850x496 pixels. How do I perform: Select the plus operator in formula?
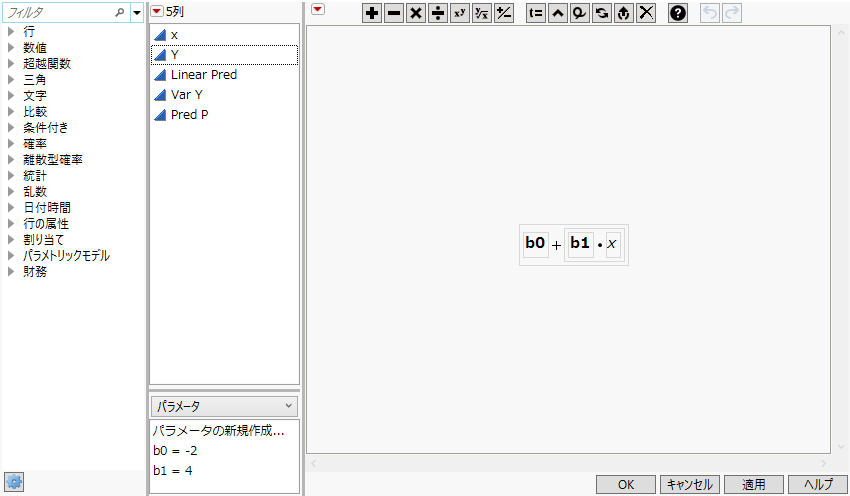pos(556,246)
